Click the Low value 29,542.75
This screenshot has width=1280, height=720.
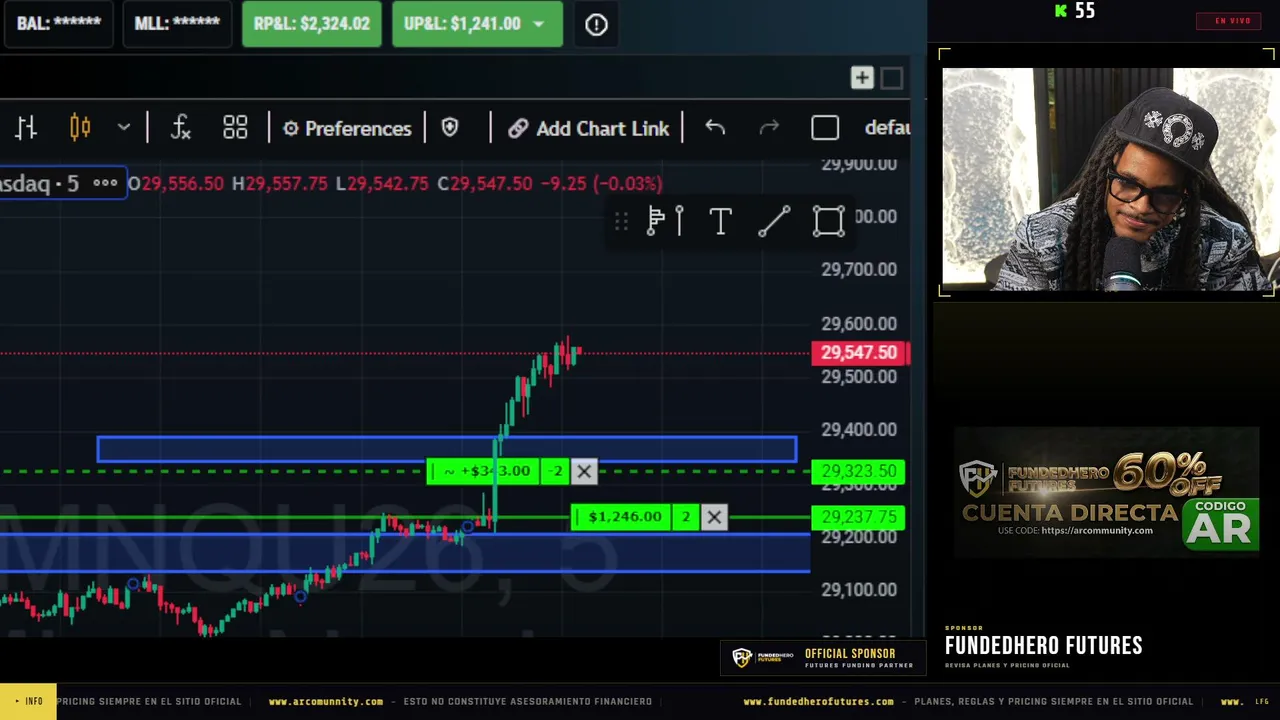(388, 183)
